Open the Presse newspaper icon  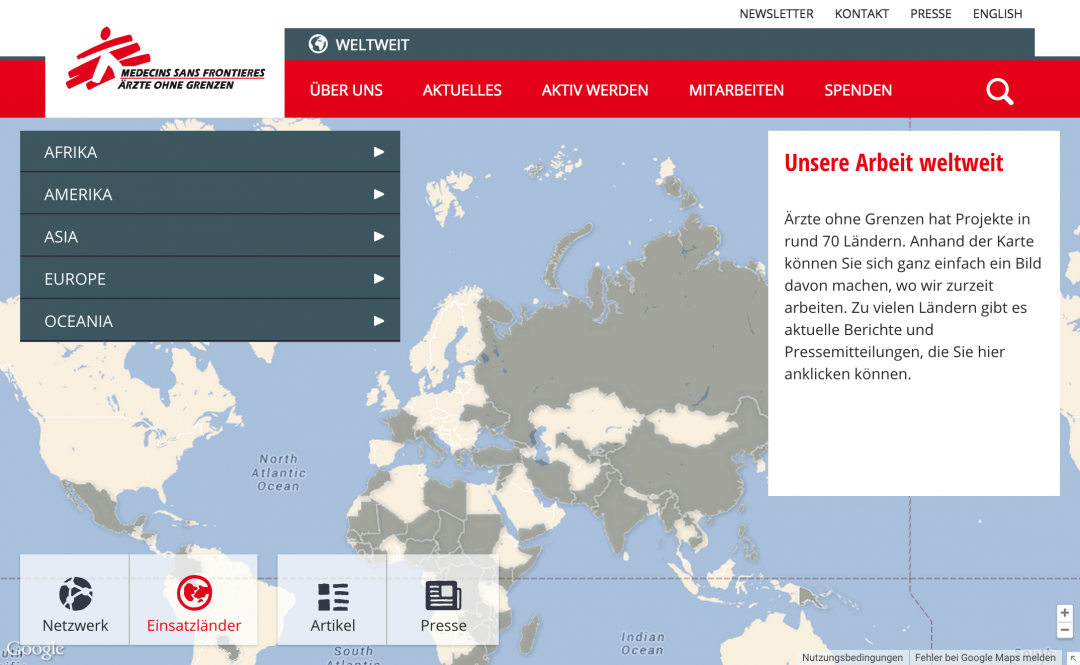point(443,596)
